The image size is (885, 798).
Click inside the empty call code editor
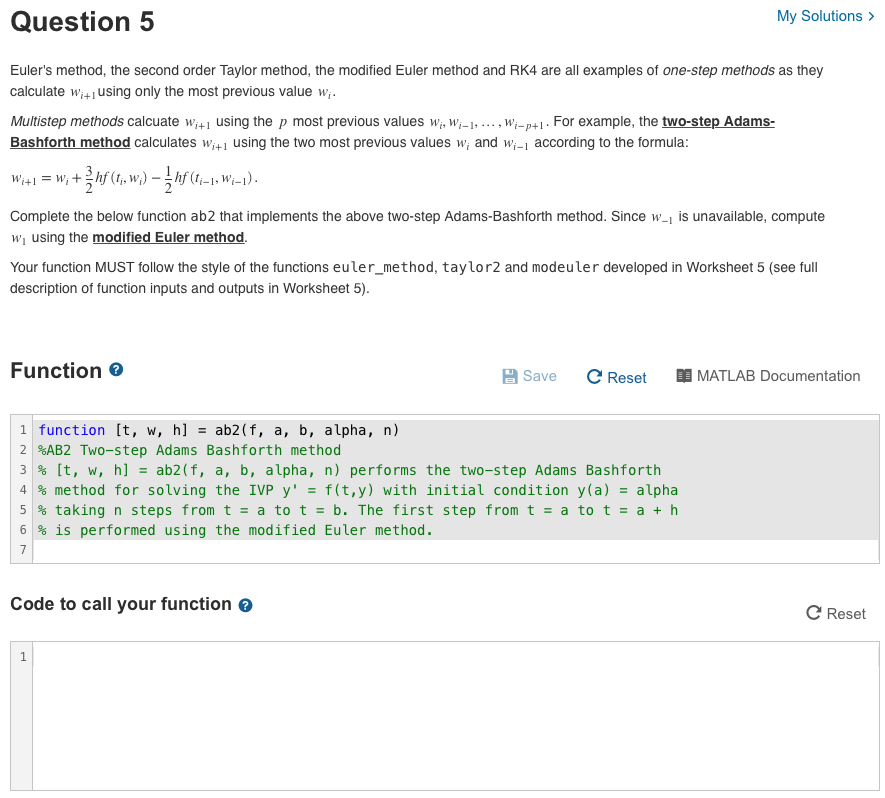[x=400, y=700]
